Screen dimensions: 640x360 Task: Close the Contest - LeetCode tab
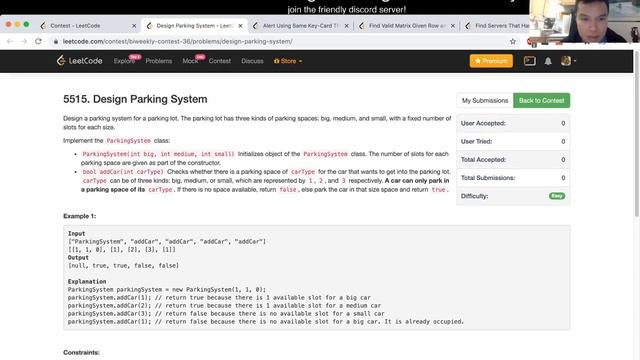coord(134,26)
